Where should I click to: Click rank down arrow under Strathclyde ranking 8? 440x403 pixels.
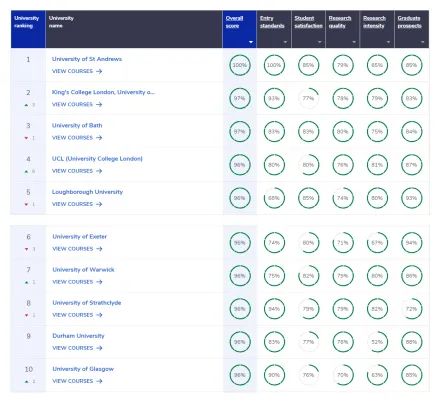(27, 315)
